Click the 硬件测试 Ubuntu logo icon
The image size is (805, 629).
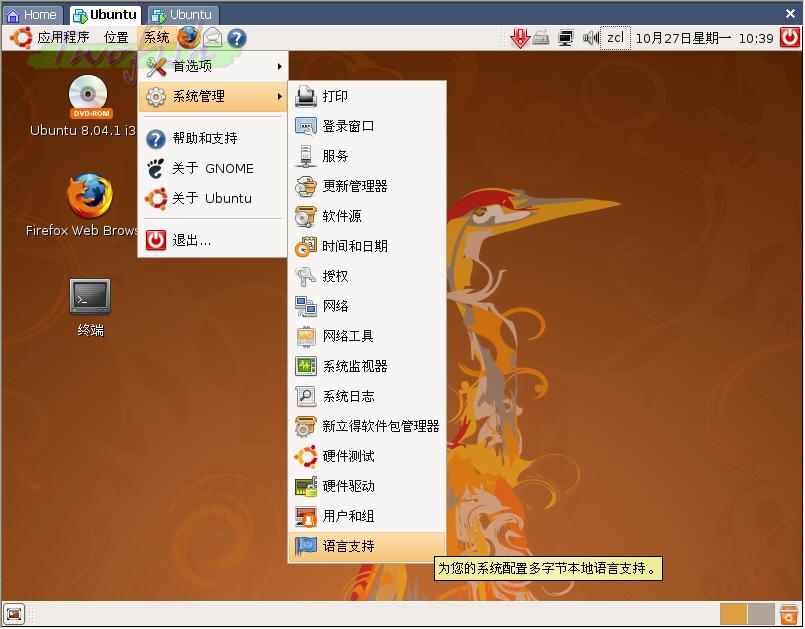306,456
